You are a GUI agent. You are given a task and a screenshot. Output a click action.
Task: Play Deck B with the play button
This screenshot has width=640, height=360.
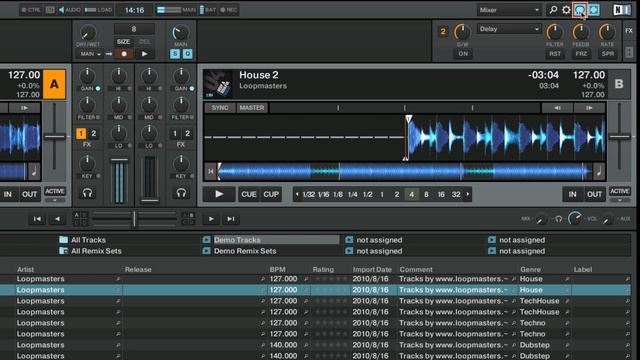tap(219, 194)
